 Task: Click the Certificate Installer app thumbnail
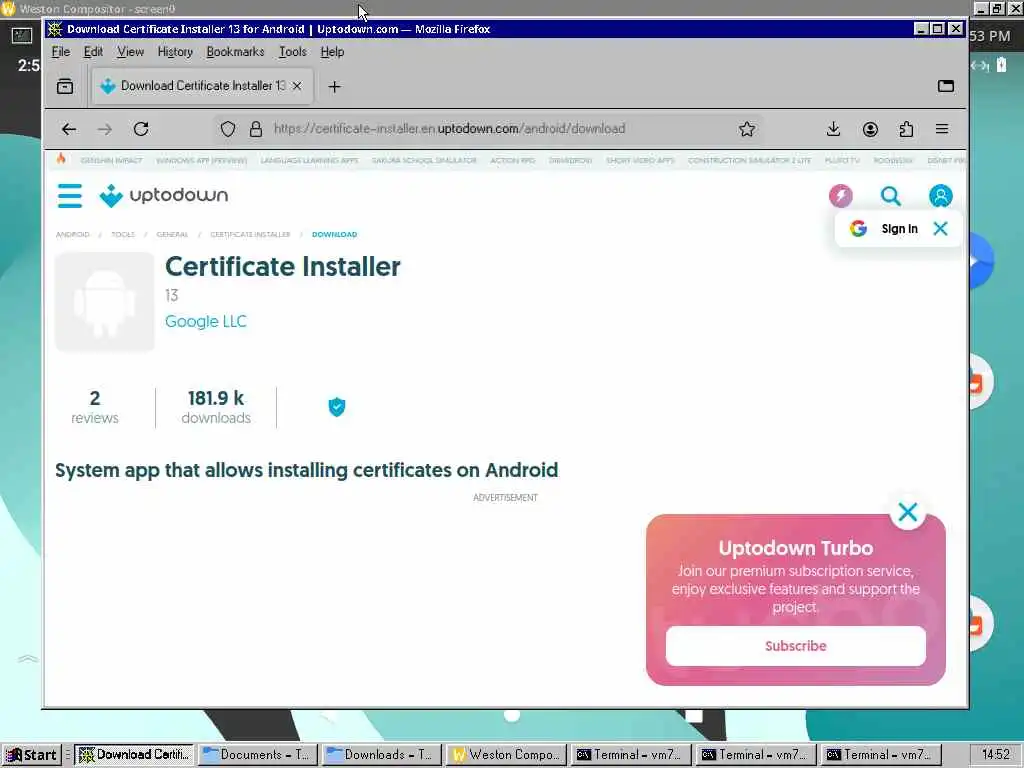coord(104,302)
